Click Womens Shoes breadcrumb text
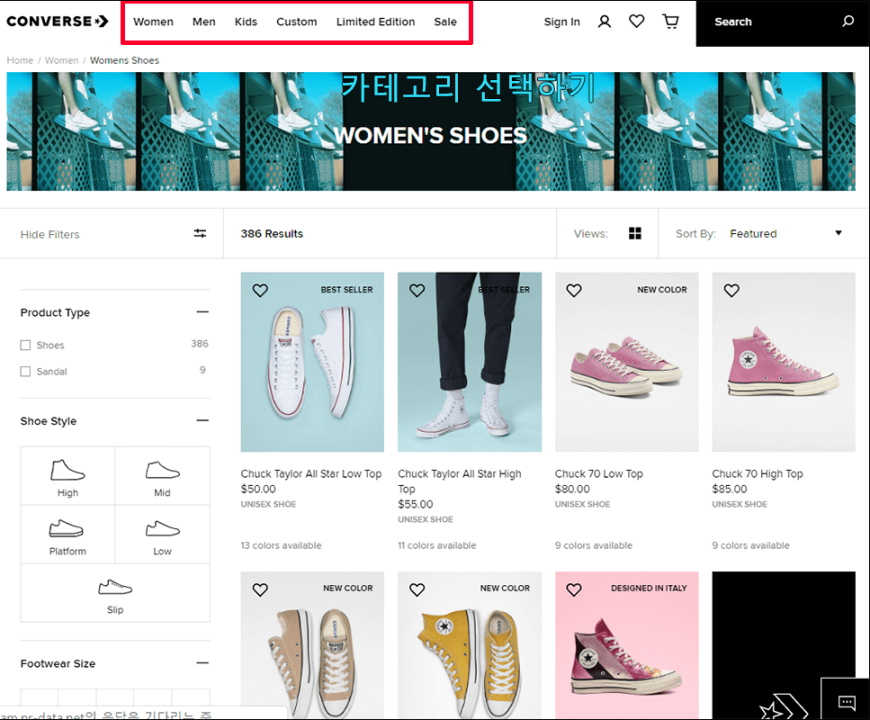This screenshot has height=720, width=870. (124, 60)
